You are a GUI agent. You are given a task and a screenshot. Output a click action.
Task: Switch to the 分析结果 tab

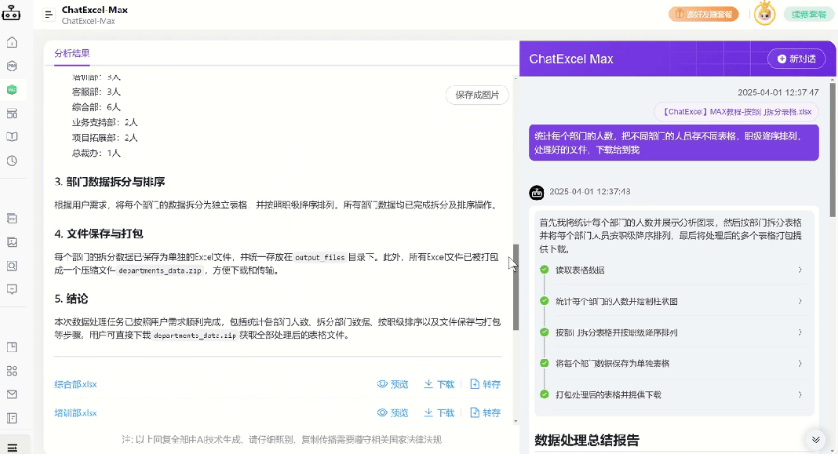(72, 53)
